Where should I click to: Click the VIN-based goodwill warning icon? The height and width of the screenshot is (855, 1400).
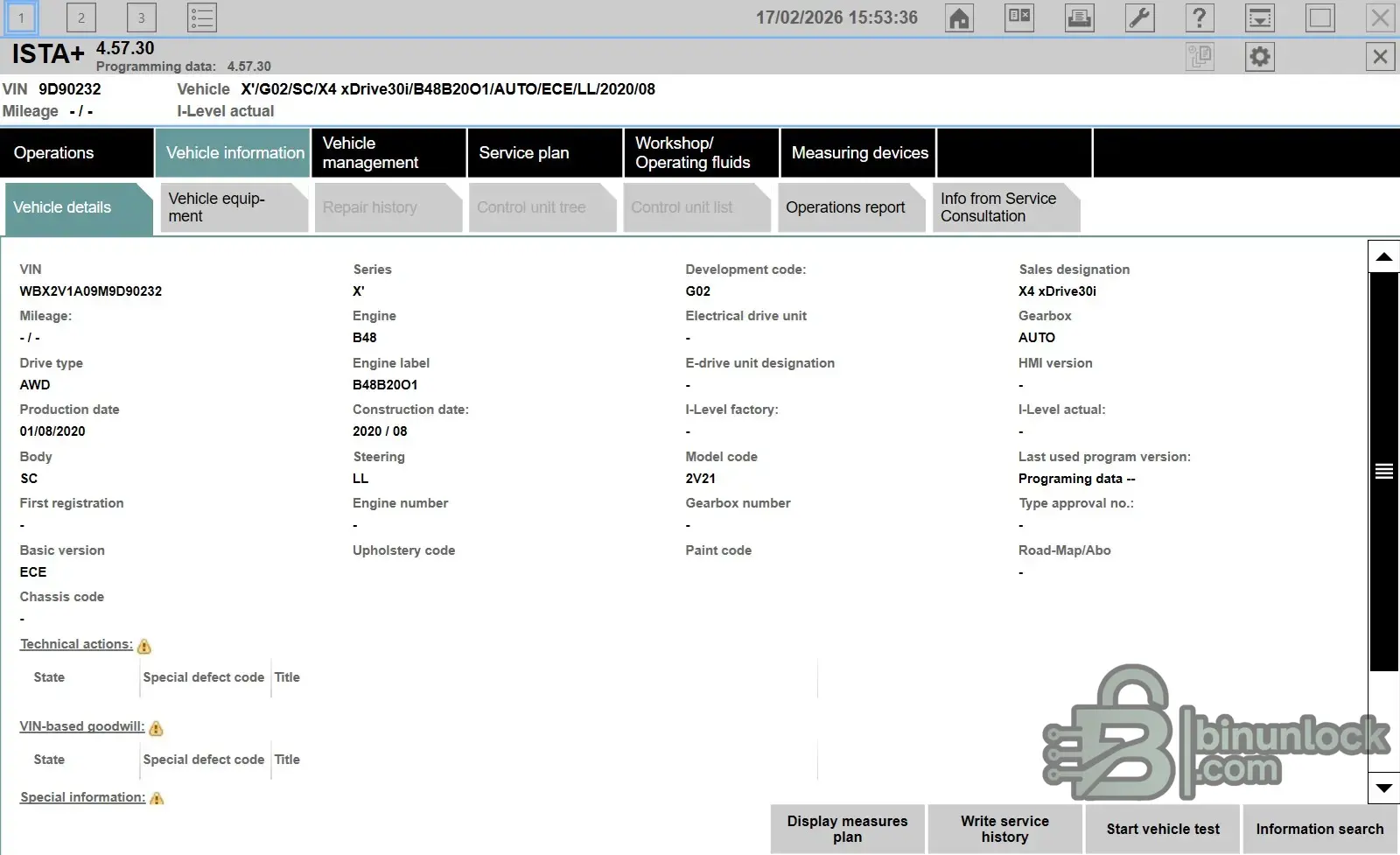point(156,729)
